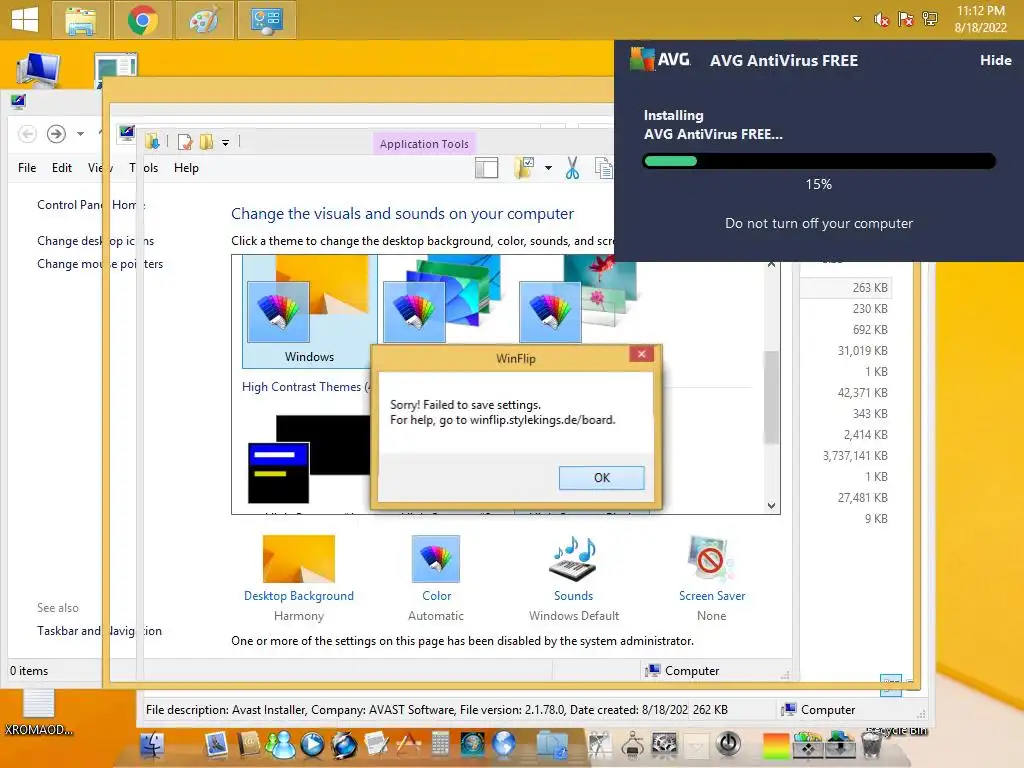Click the Cut scissors toolbar icon
The image size is (1024, 768).
tap(572, 168)
